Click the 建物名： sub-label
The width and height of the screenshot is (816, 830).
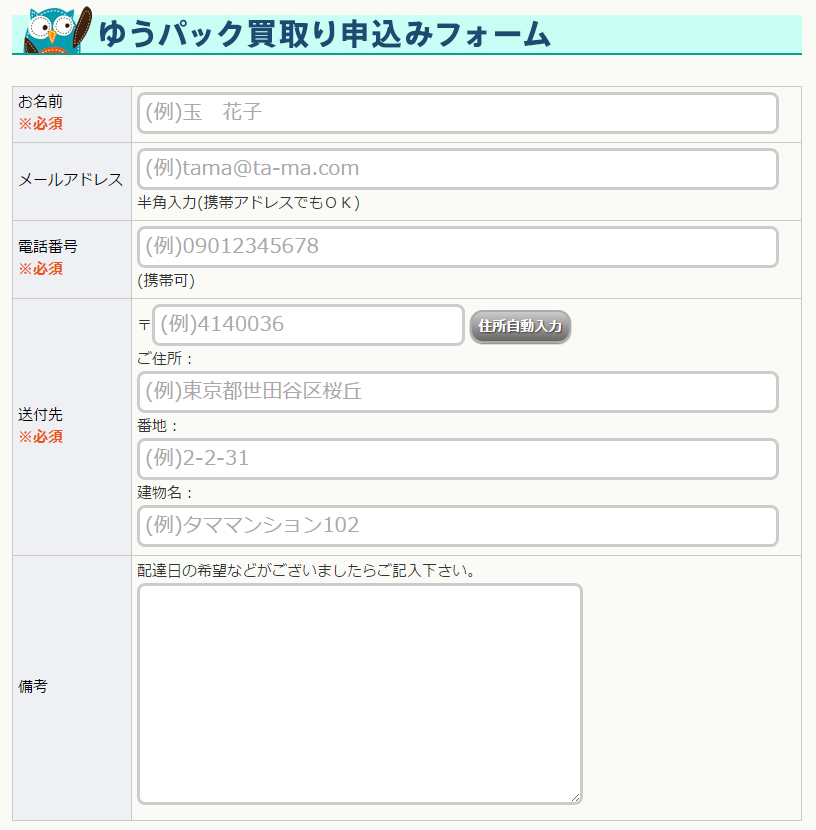165,492
